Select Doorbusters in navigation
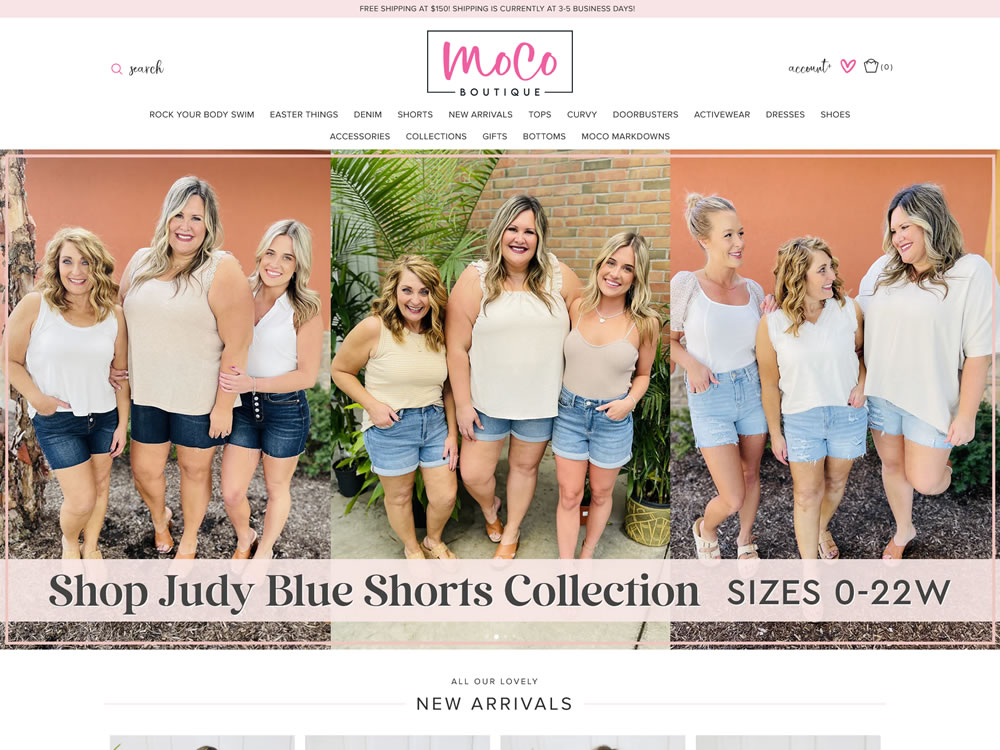1000x750 pixels. tap(645, 115)
